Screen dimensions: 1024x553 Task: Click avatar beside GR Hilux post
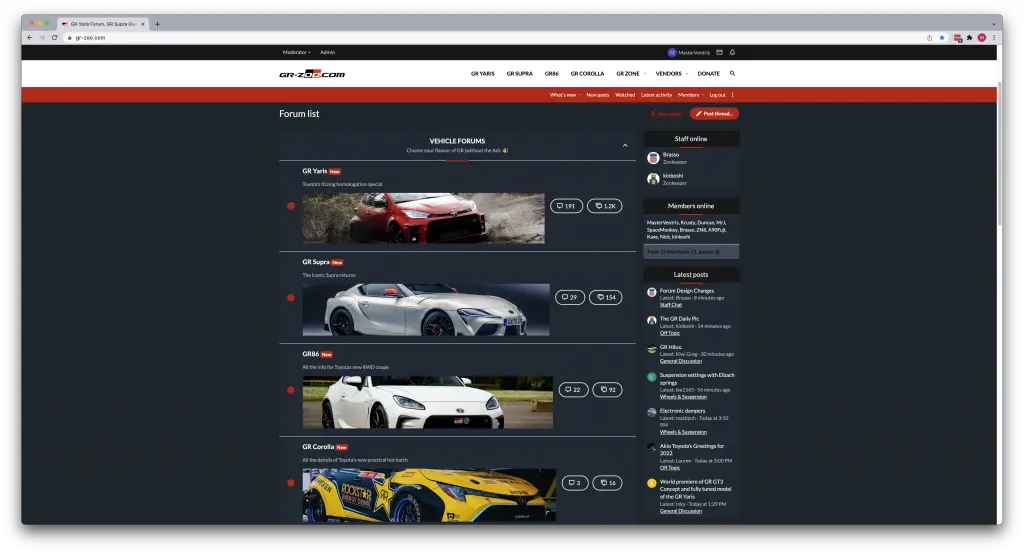(652, 349)
